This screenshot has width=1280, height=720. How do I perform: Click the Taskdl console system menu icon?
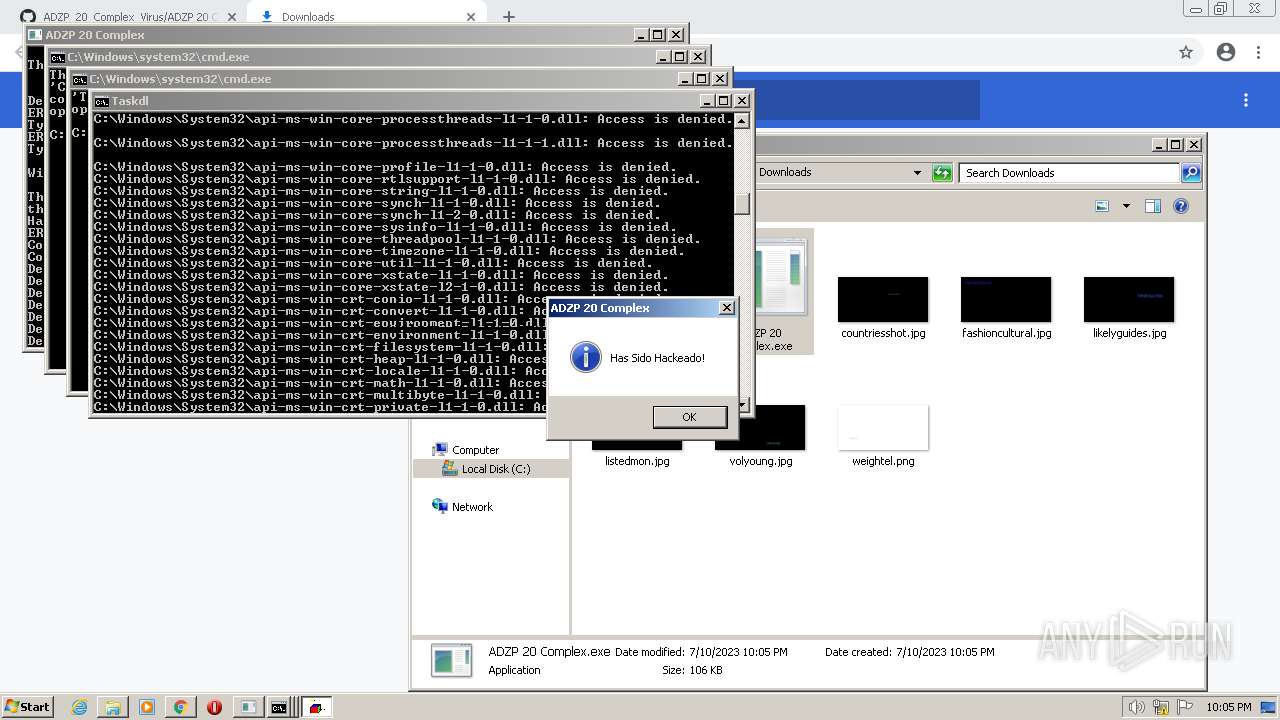[x=101, y=101]
